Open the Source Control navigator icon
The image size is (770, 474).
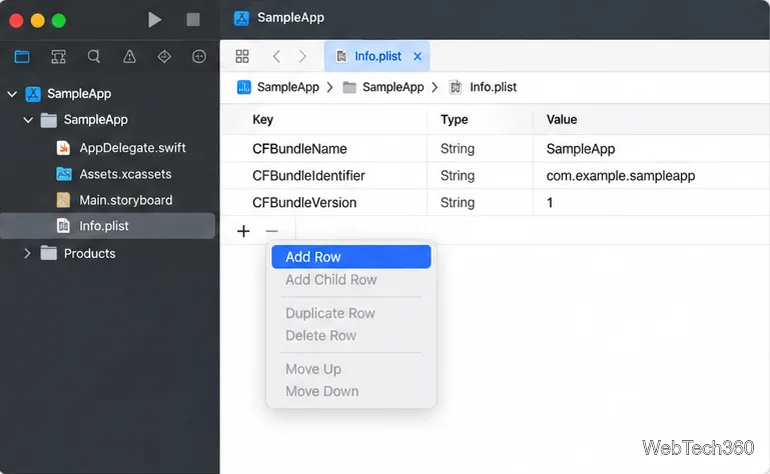click(58, 57)
